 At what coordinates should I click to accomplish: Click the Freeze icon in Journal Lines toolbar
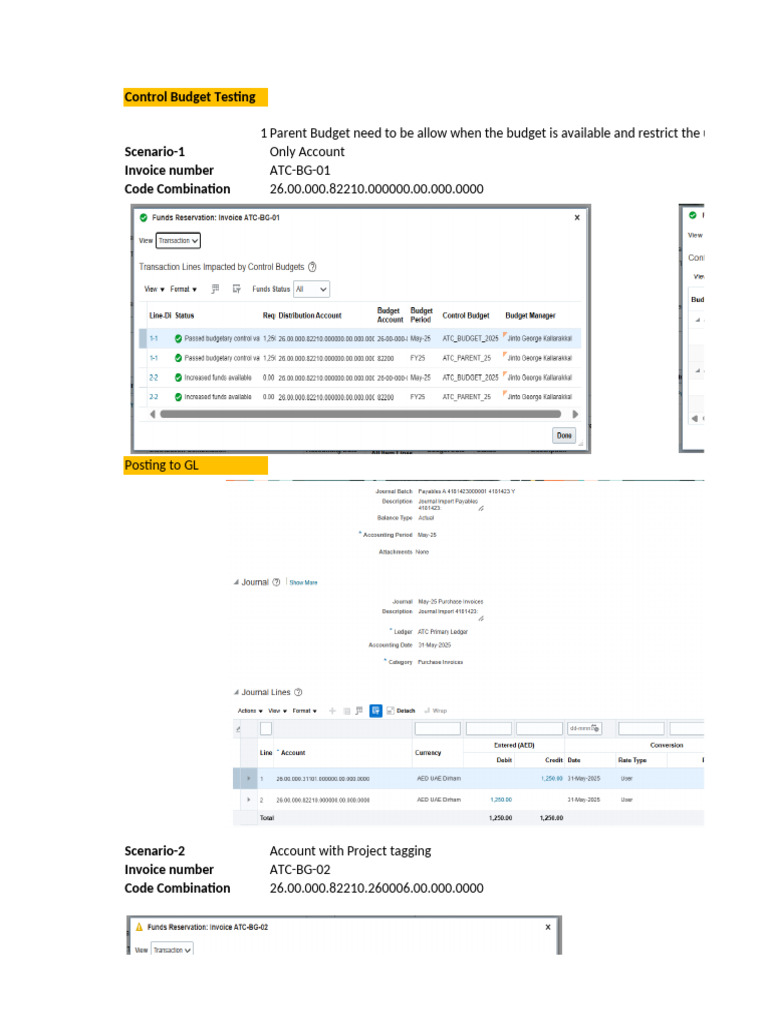(x=359, y=711)
